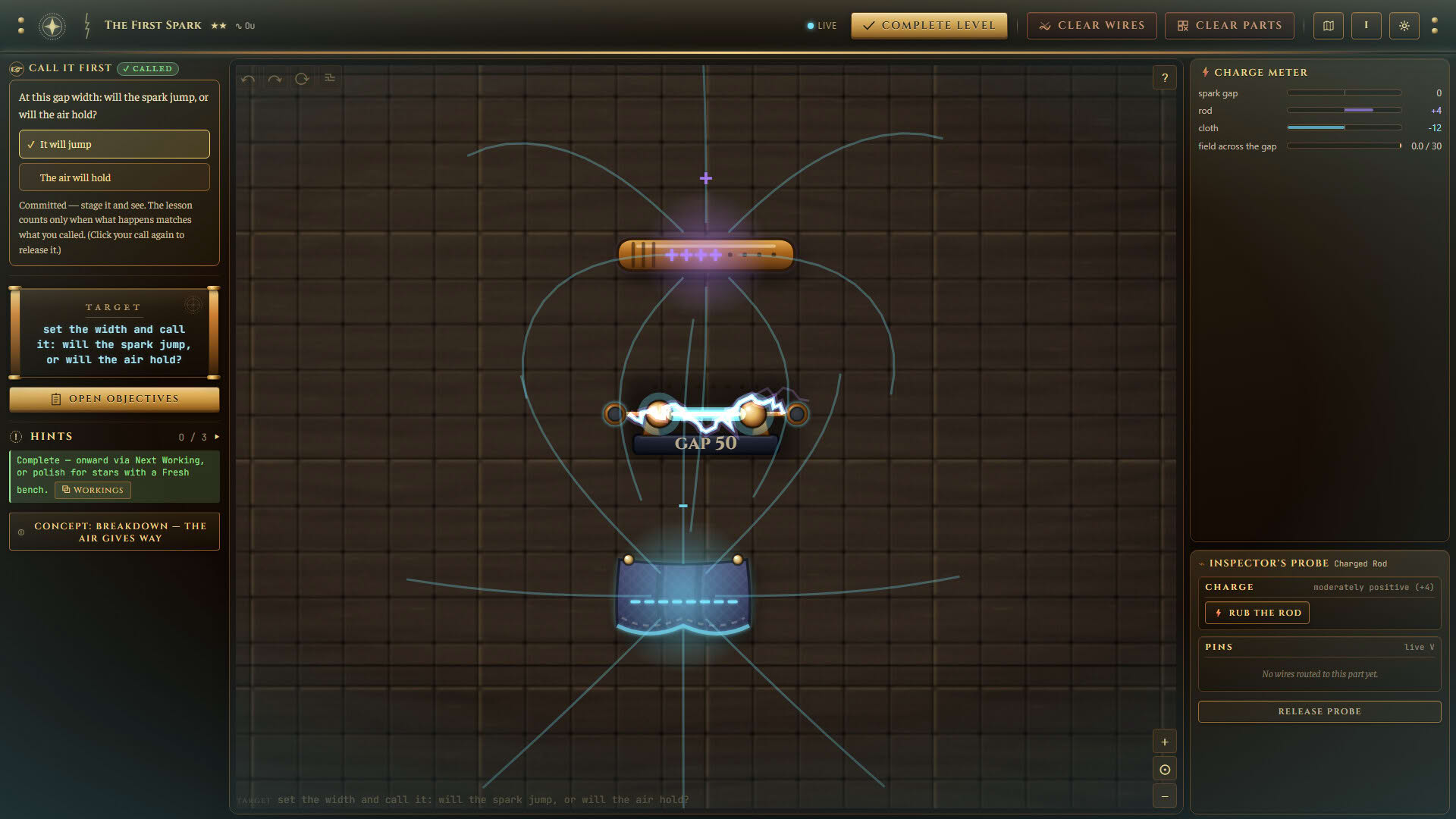Choose 'It will jump' prediction
The height and width of the screenshot is (819, 1456).
point(115,144)
